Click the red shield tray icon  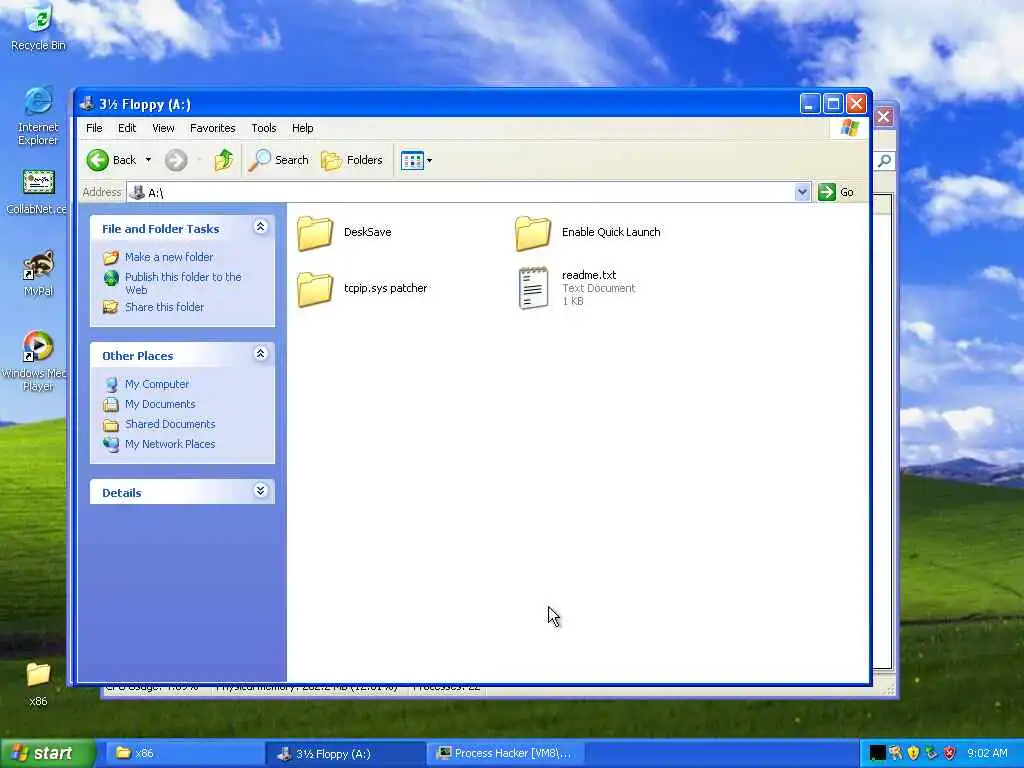(x=950, y=753)
